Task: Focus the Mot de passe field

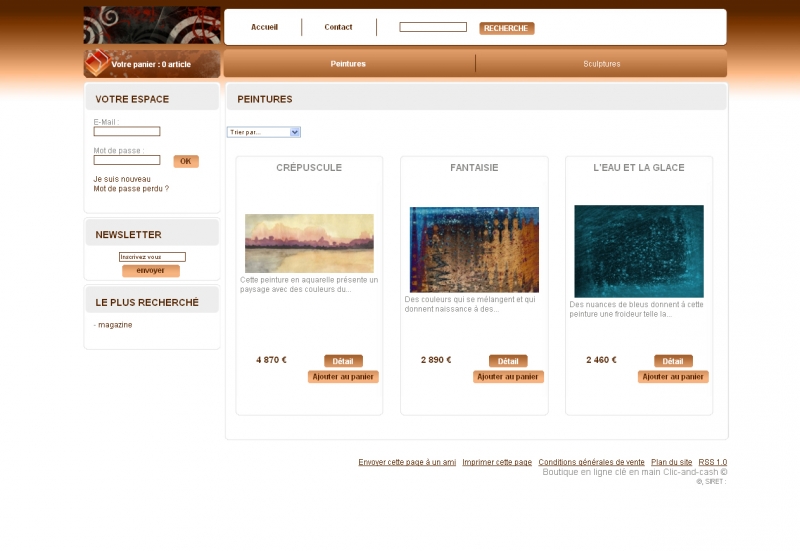Action: (x=127, y=160)
